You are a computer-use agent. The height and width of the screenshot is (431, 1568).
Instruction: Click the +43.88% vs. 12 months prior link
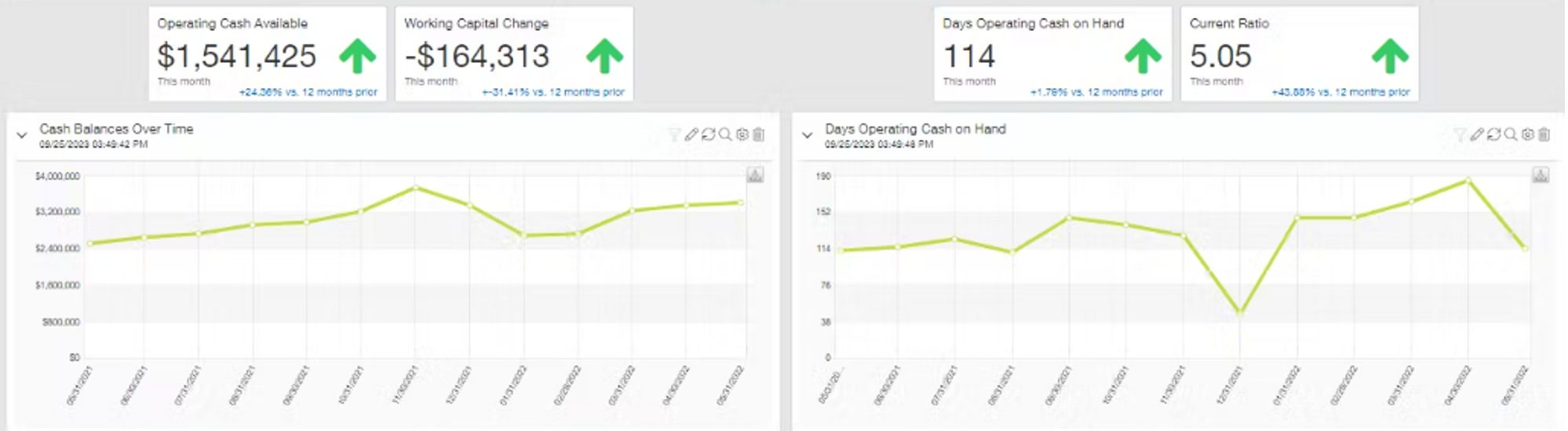[1340, 93]
